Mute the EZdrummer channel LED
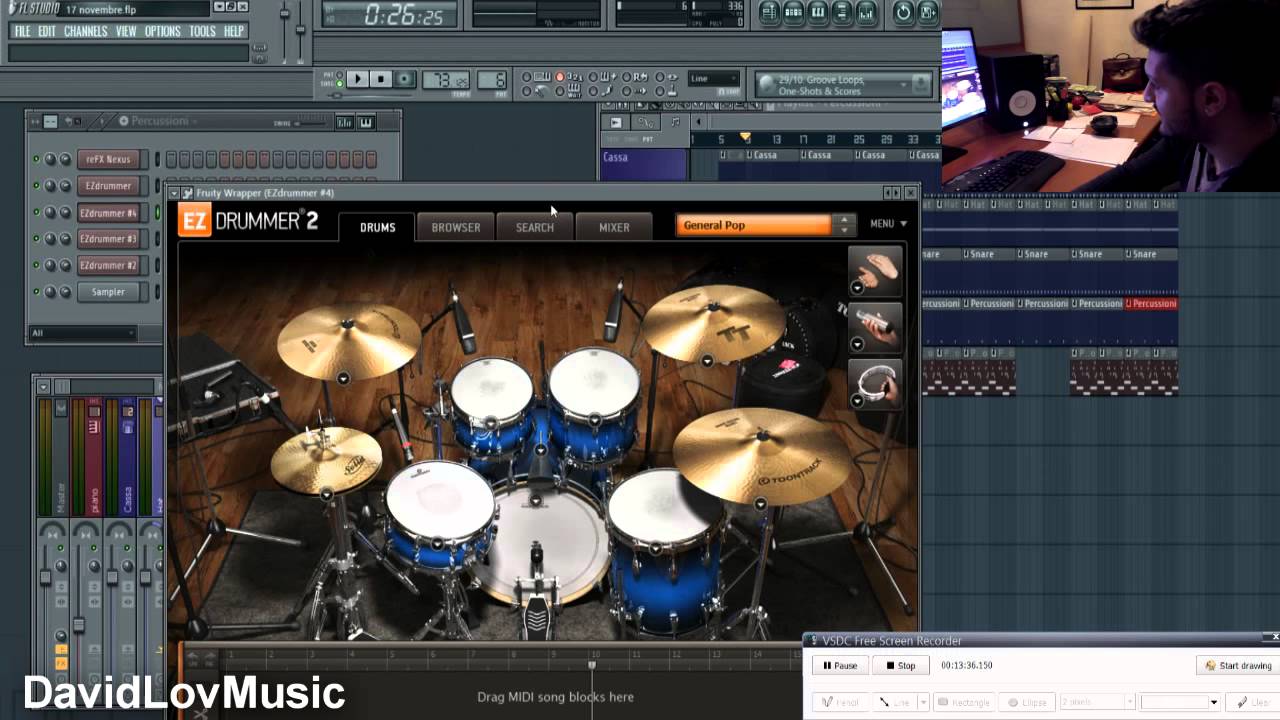1280x720 pixels. pyautogui.click(x=37, y=186)
